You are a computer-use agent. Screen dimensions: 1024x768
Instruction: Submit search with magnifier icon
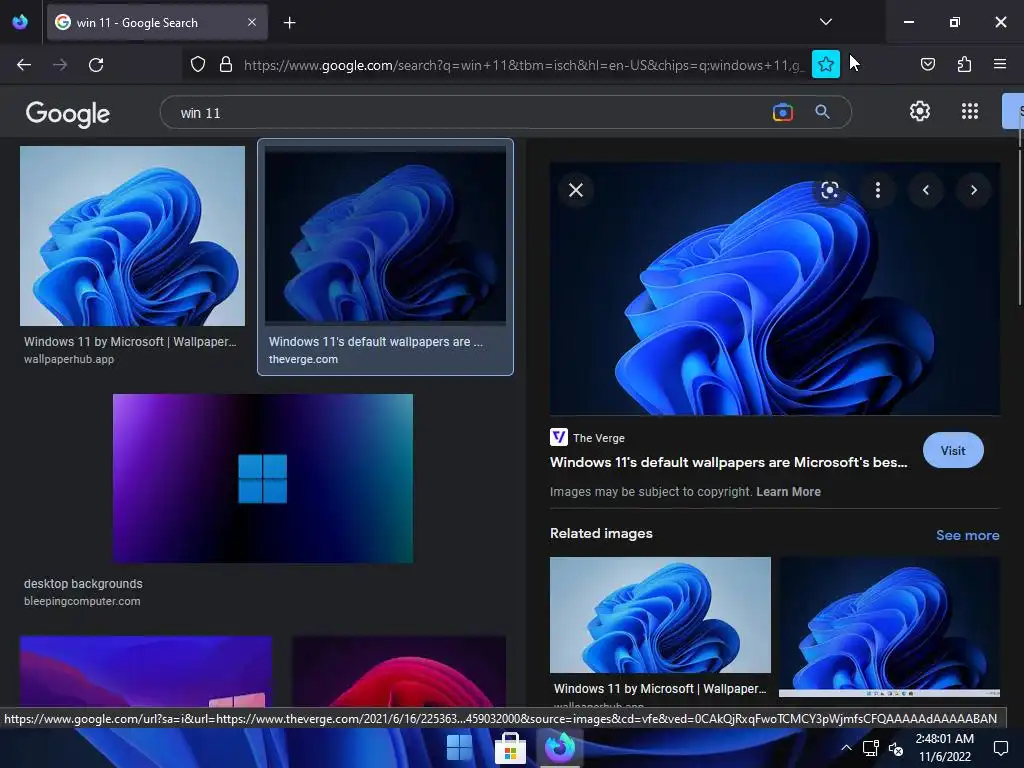click(822, 112)
